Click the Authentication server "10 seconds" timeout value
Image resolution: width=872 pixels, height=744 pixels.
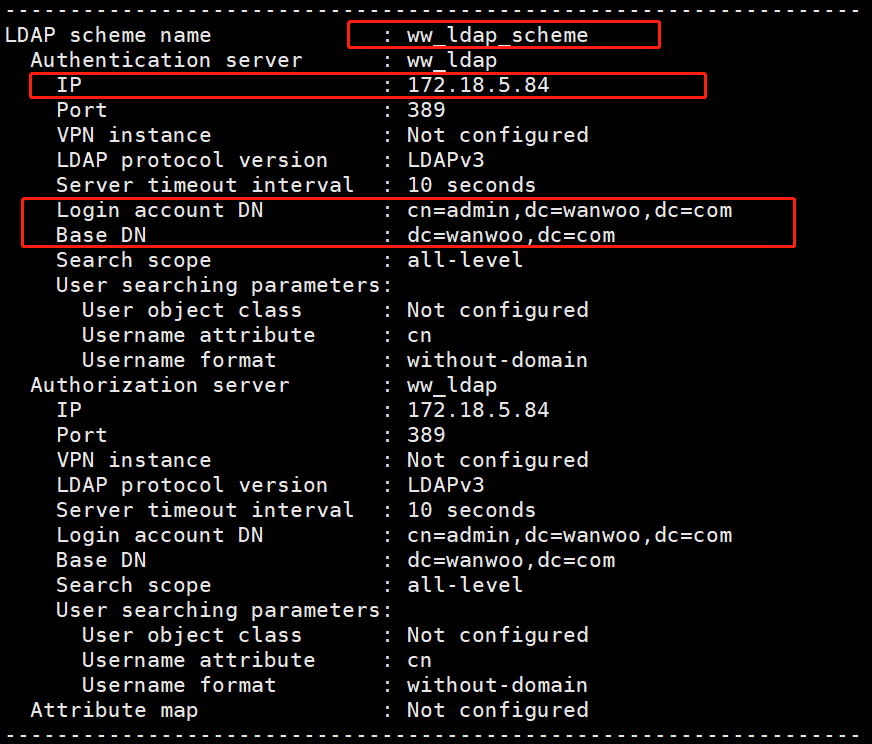point(471,185)
